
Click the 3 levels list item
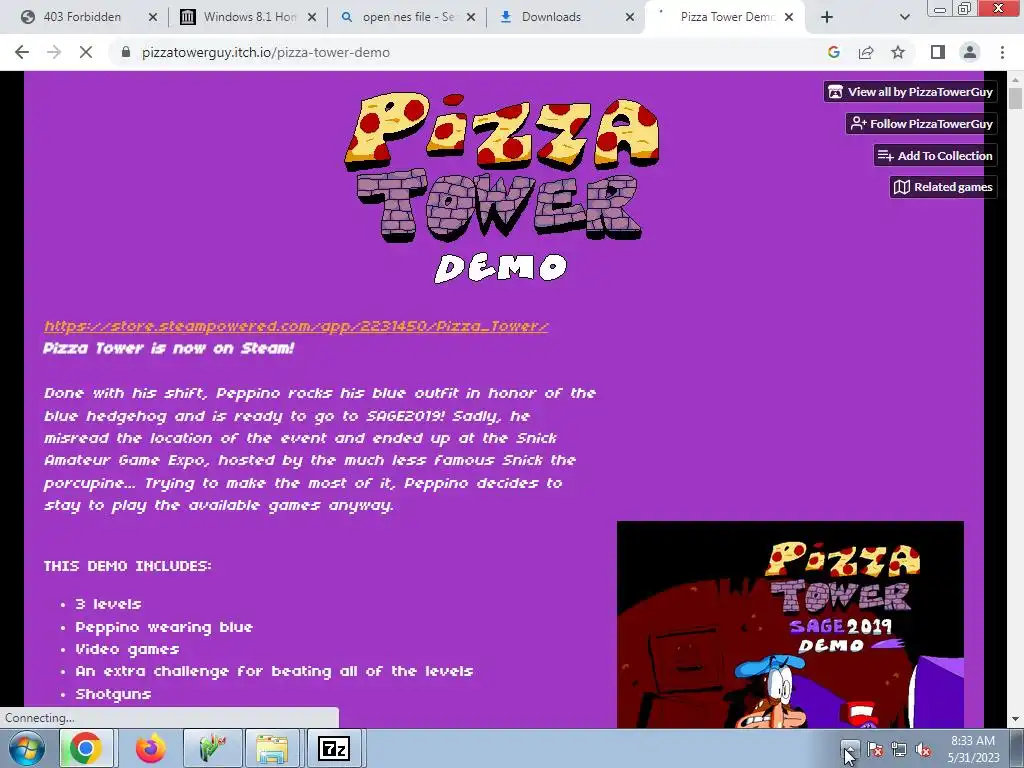coord(108,604)
